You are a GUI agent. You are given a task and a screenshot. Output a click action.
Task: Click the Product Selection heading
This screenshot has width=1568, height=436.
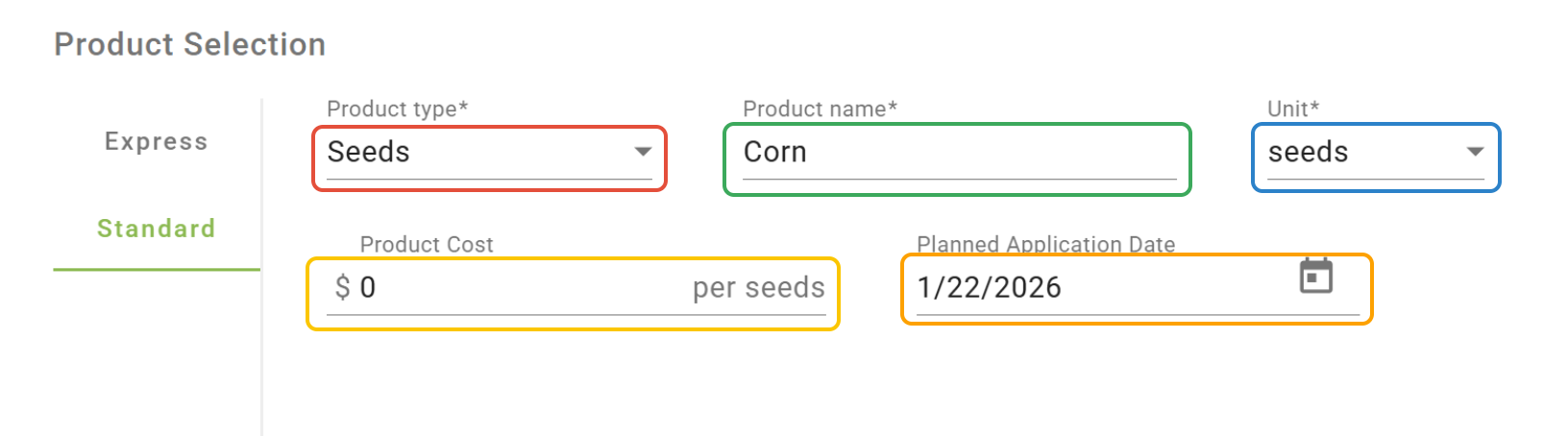point(189,44)
